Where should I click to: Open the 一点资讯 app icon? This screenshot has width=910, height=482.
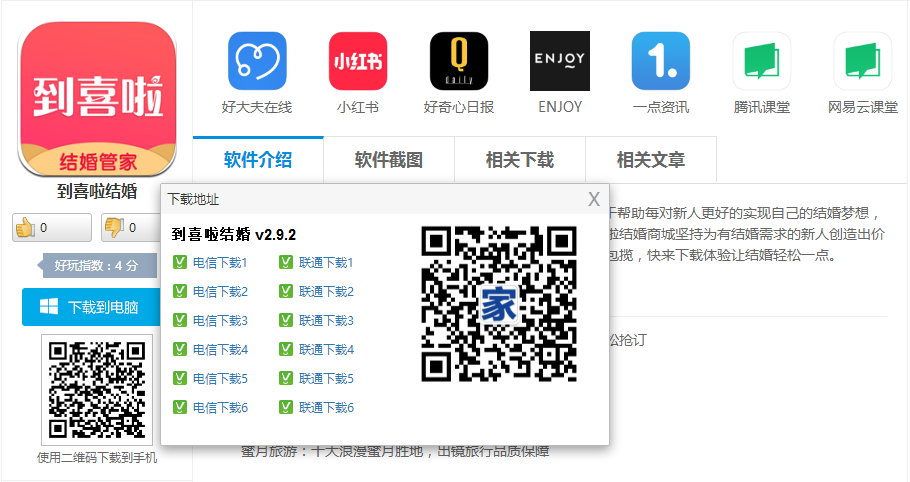click(660, 62)
